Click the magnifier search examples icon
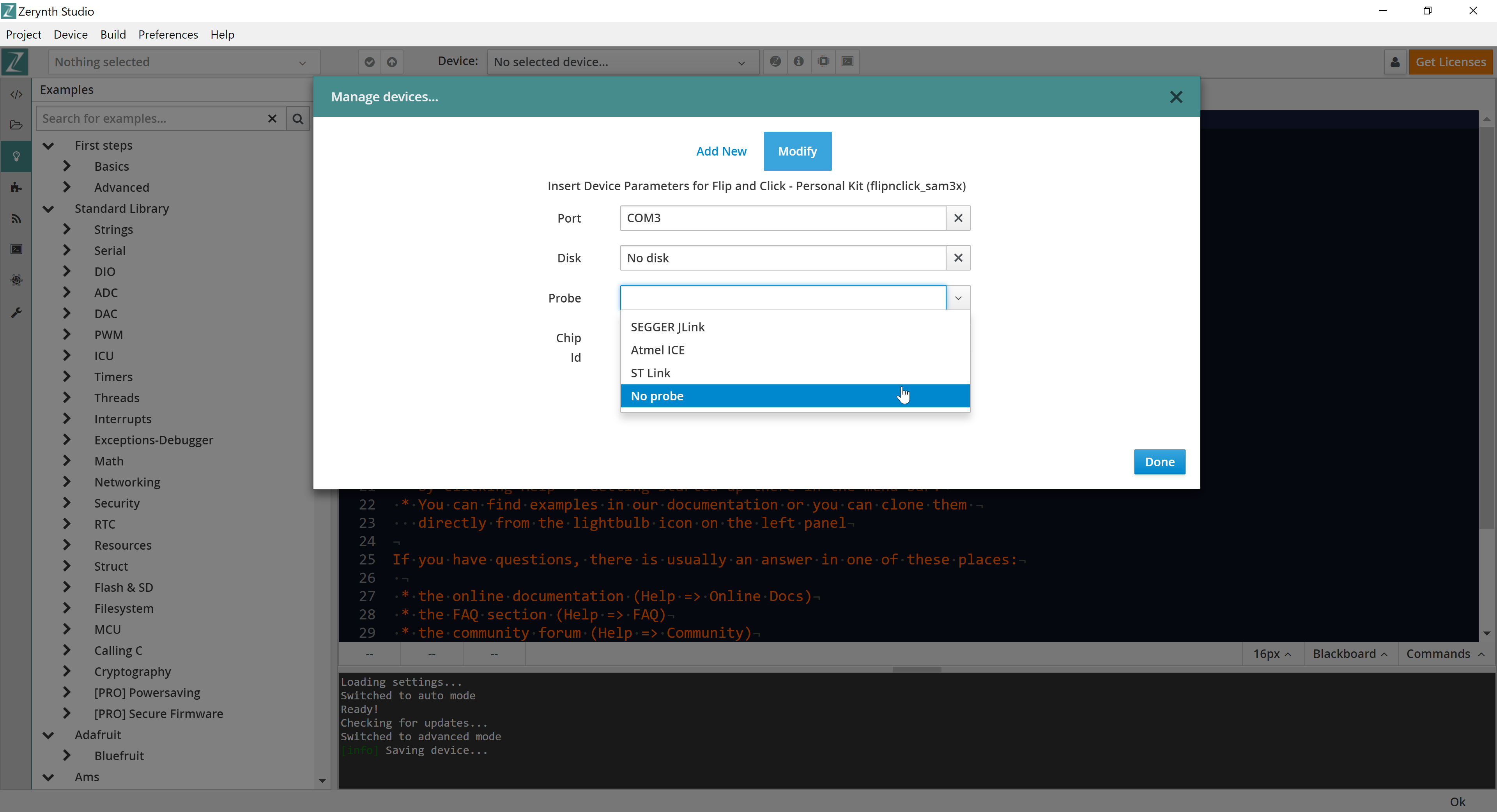This screenshot has width=1497, height=812. pos(297,119)
